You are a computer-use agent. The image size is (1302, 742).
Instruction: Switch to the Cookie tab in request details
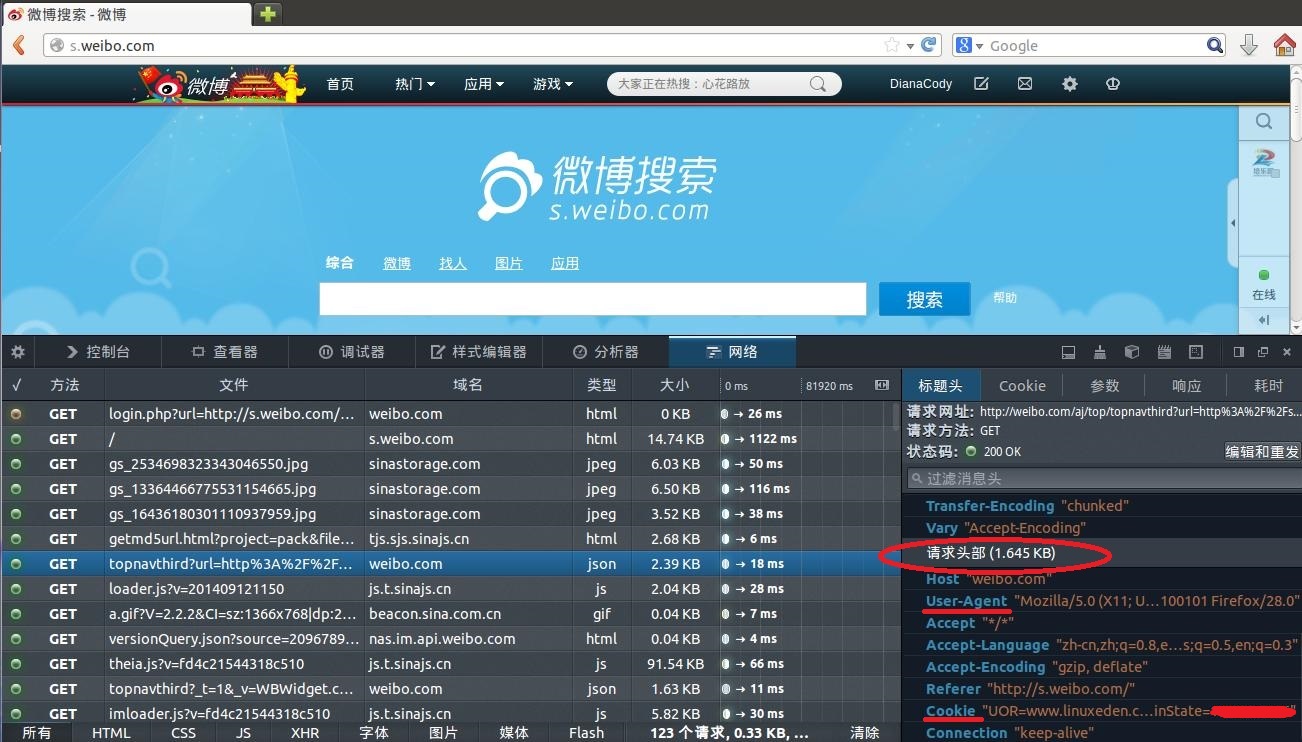(1022, 385)
